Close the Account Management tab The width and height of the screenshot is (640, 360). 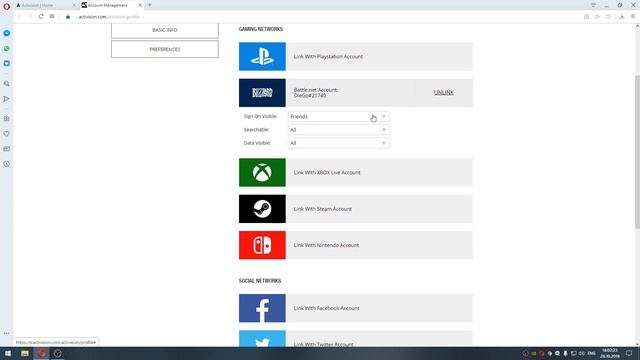point(140,5)
